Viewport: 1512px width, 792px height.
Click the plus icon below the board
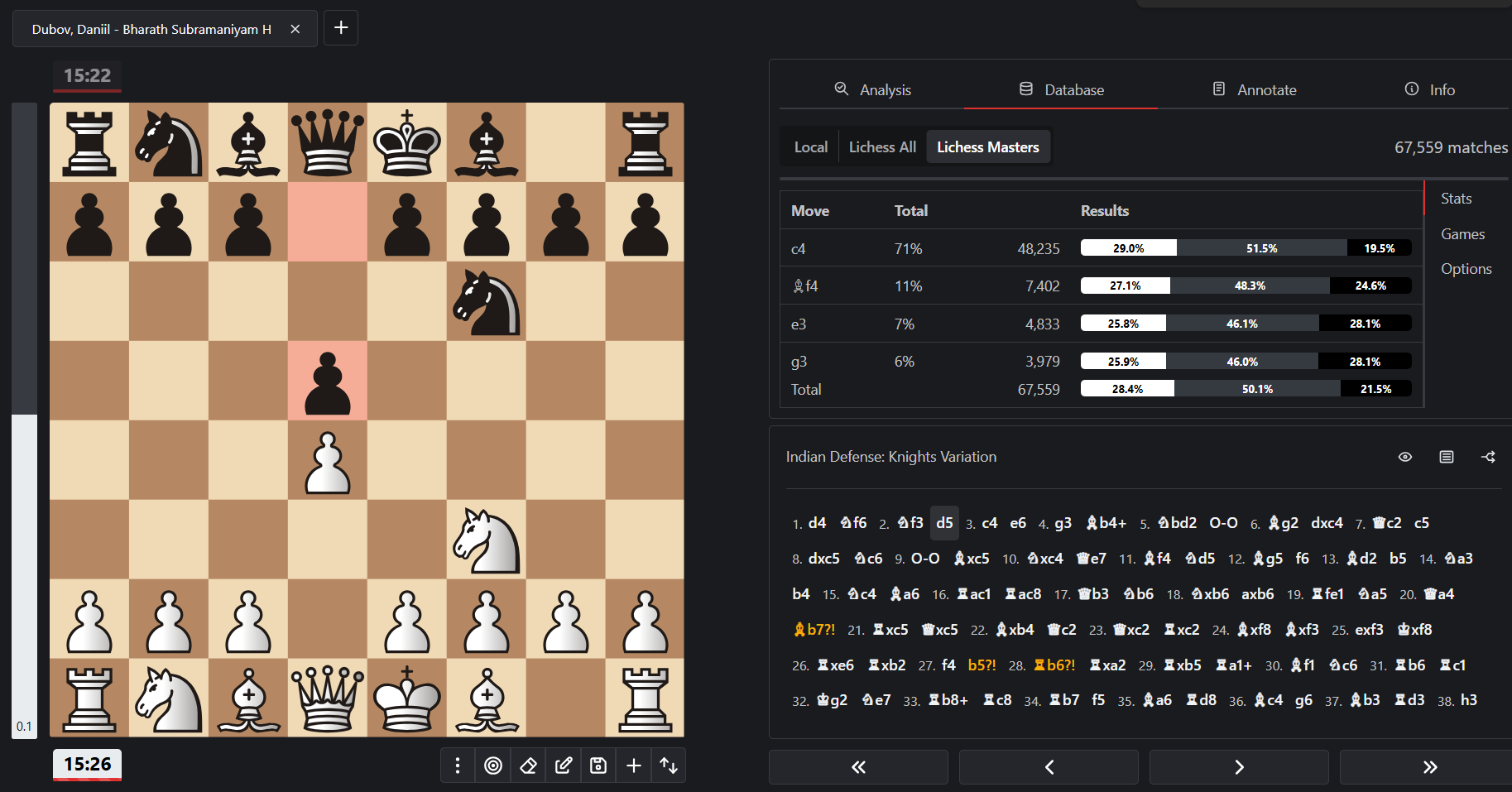tap(634, 766)
